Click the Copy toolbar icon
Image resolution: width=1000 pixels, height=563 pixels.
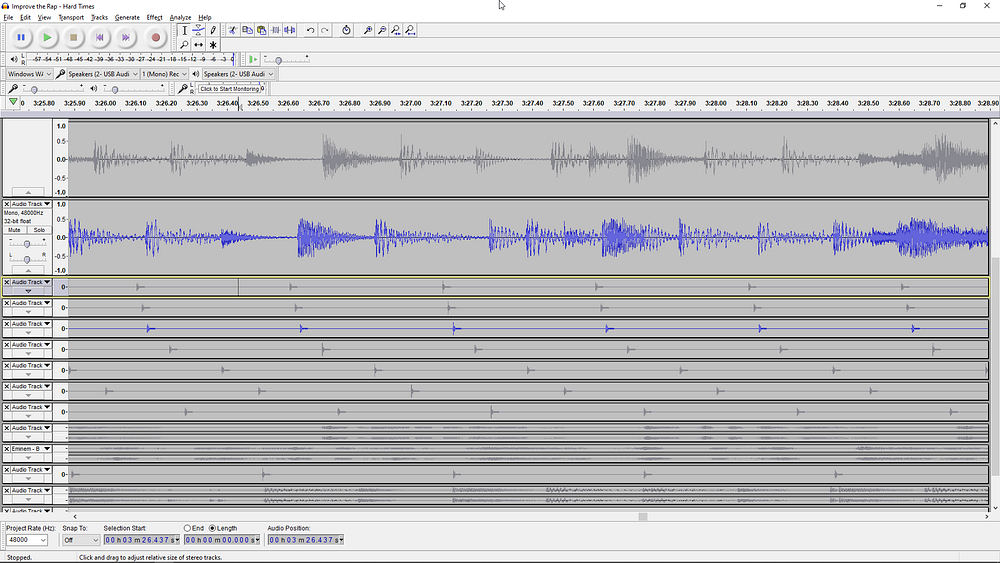tap(247, 30)
